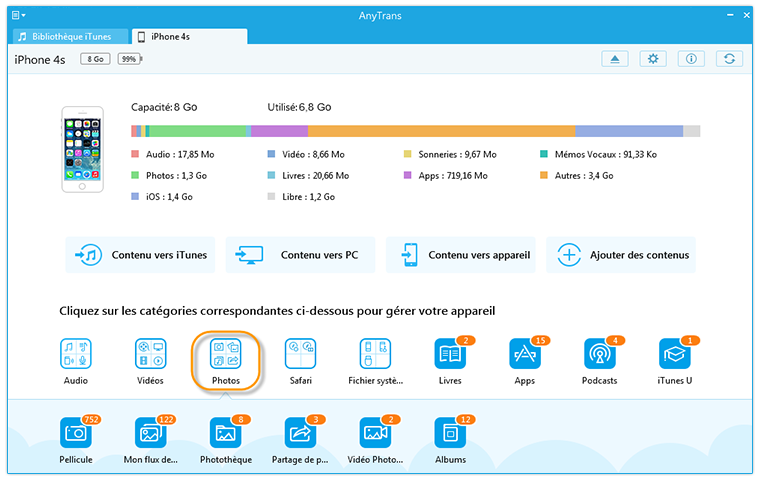Click the eject device icon

click(x=615, y=59)
